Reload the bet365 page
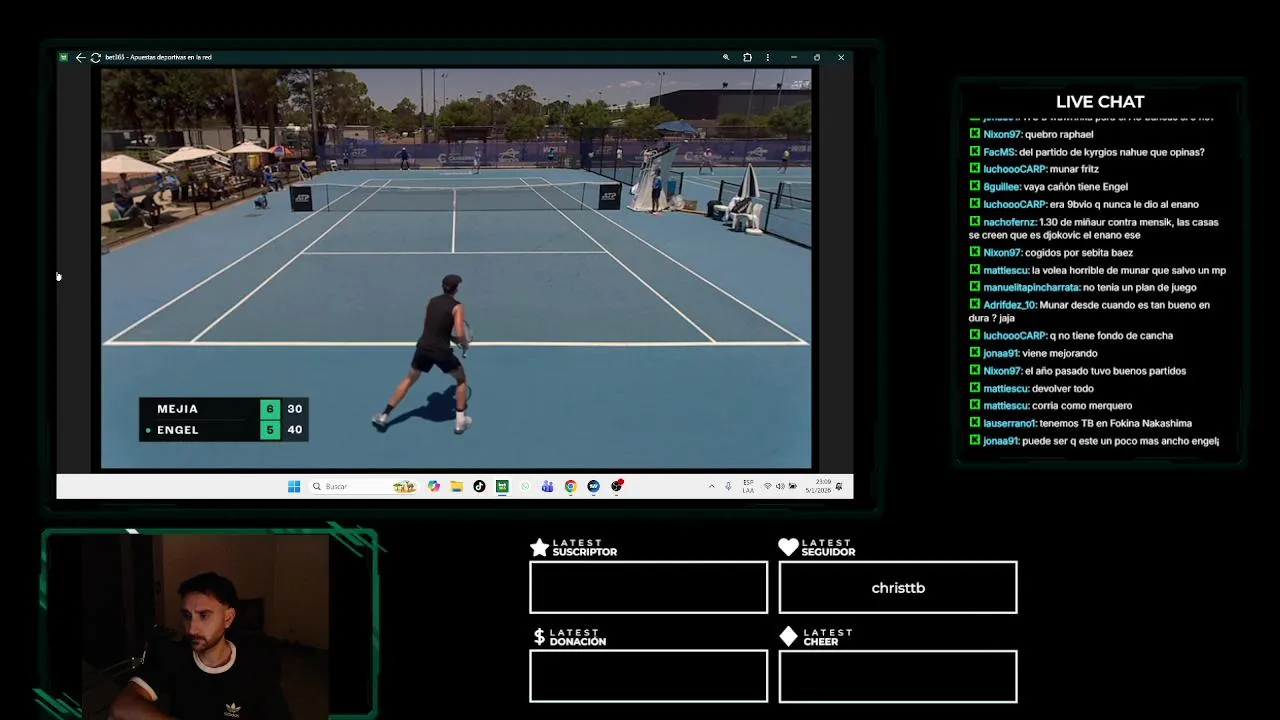This screenshot has width=1280, height=720. 95,57
